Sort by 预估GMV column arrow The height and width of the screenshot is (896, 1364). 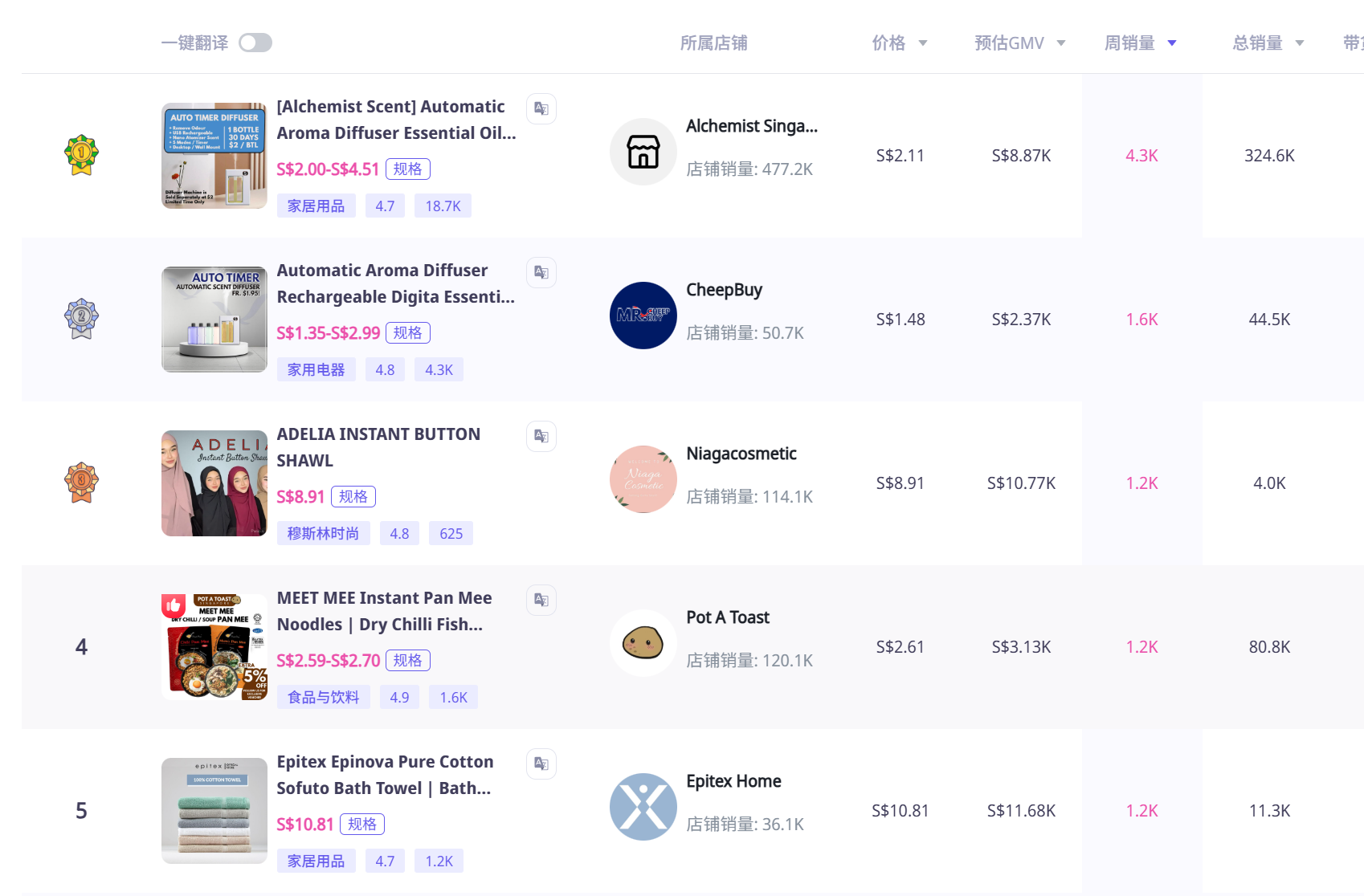coord(1061,43)
